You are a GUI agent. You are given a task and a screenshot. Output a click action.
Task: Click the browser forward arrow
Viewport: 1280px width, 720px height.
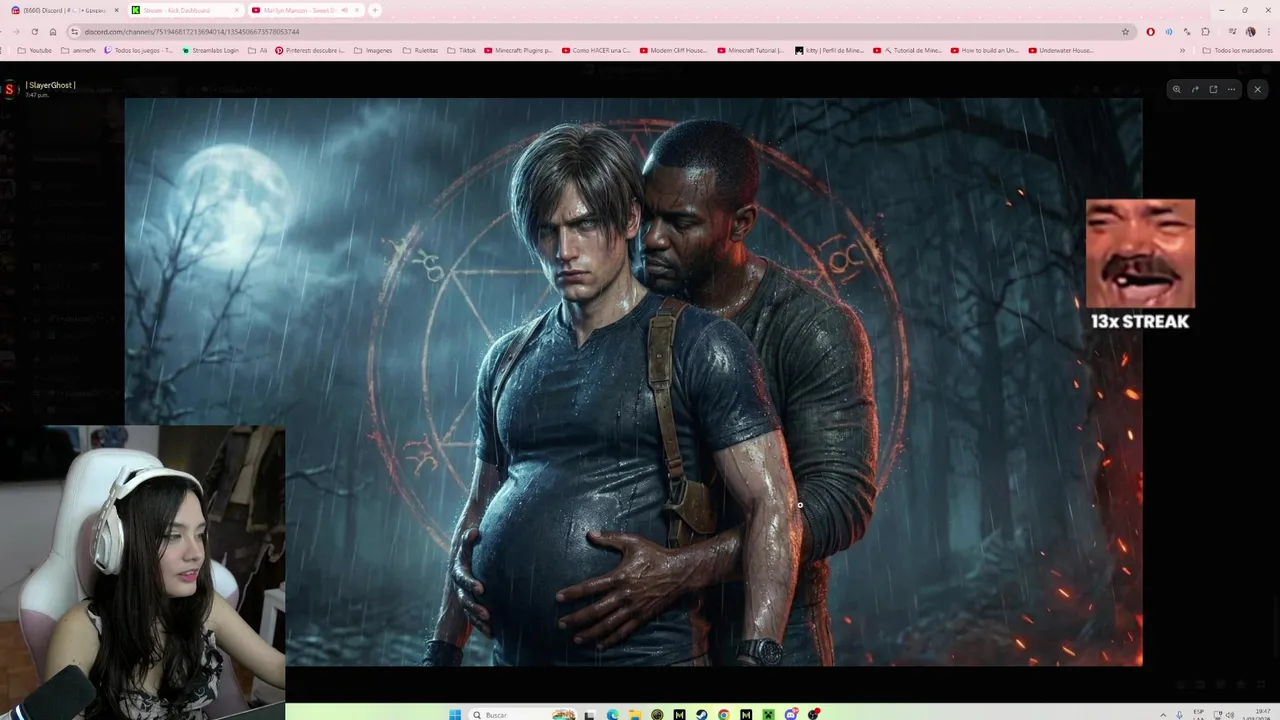[17, 32]
